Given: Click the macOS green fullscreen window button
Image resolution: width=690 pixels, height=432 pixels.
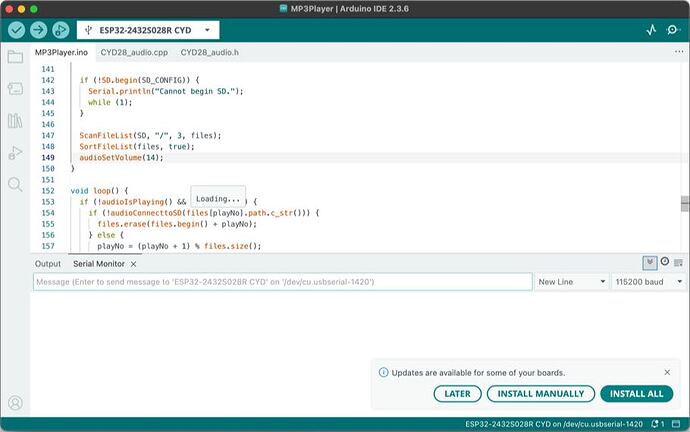Looking at the screenshot, I should pos(34,9).
